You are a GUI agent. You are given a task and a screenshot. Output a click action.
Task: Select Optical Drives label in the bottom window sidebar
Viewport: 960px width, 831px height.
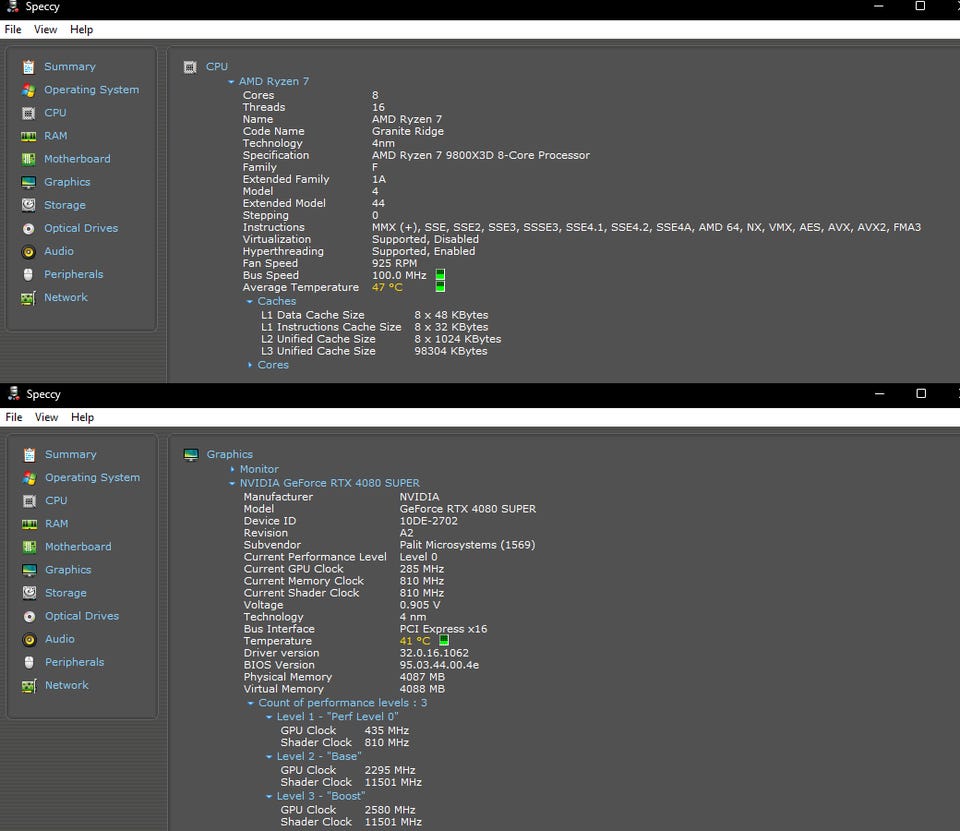82,616
